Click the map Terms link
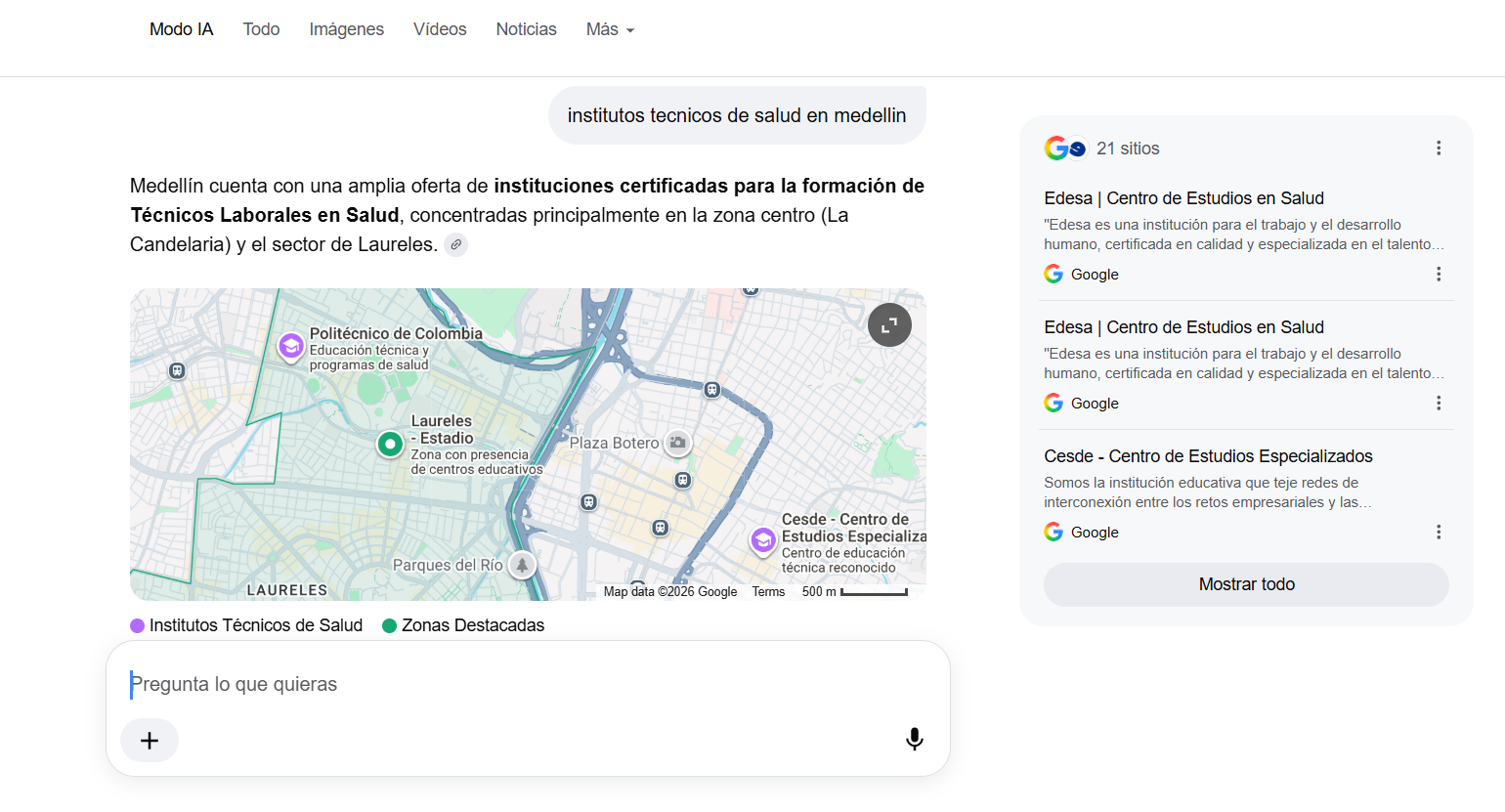Viewport: 1505px width, 812px height. click(768, 591)
